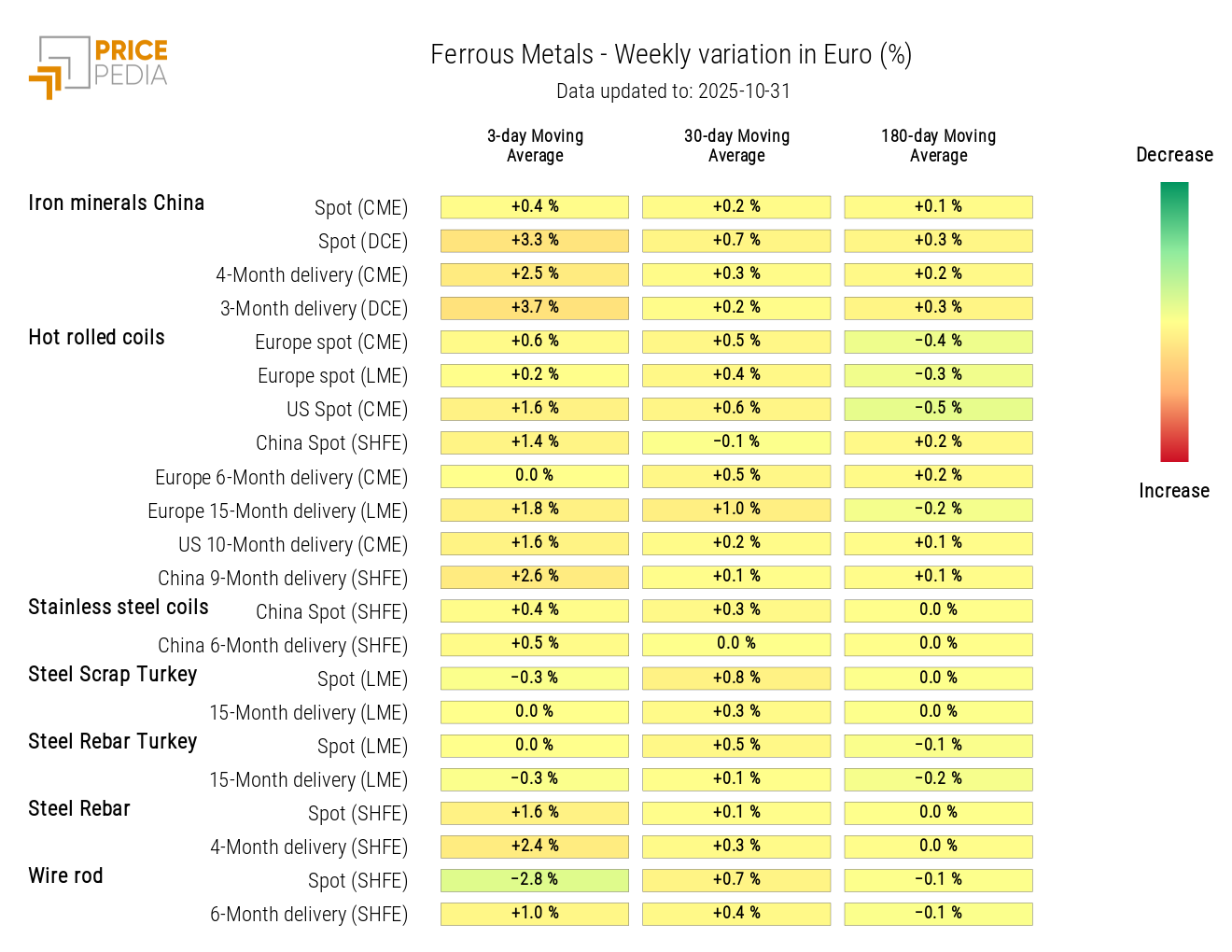
Task: Select the 30-day Moving Average column header
Action: pyautogui.click(x=736, y=146)
